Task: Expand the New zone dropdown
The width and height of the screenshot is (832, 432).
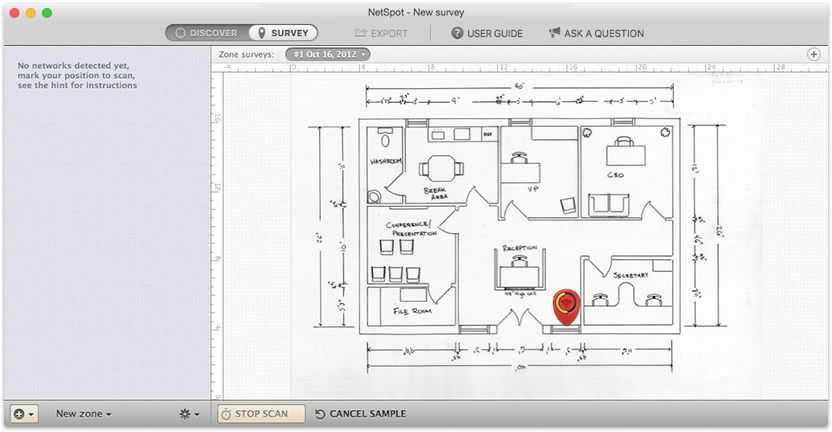Action: tap(83, 413)
